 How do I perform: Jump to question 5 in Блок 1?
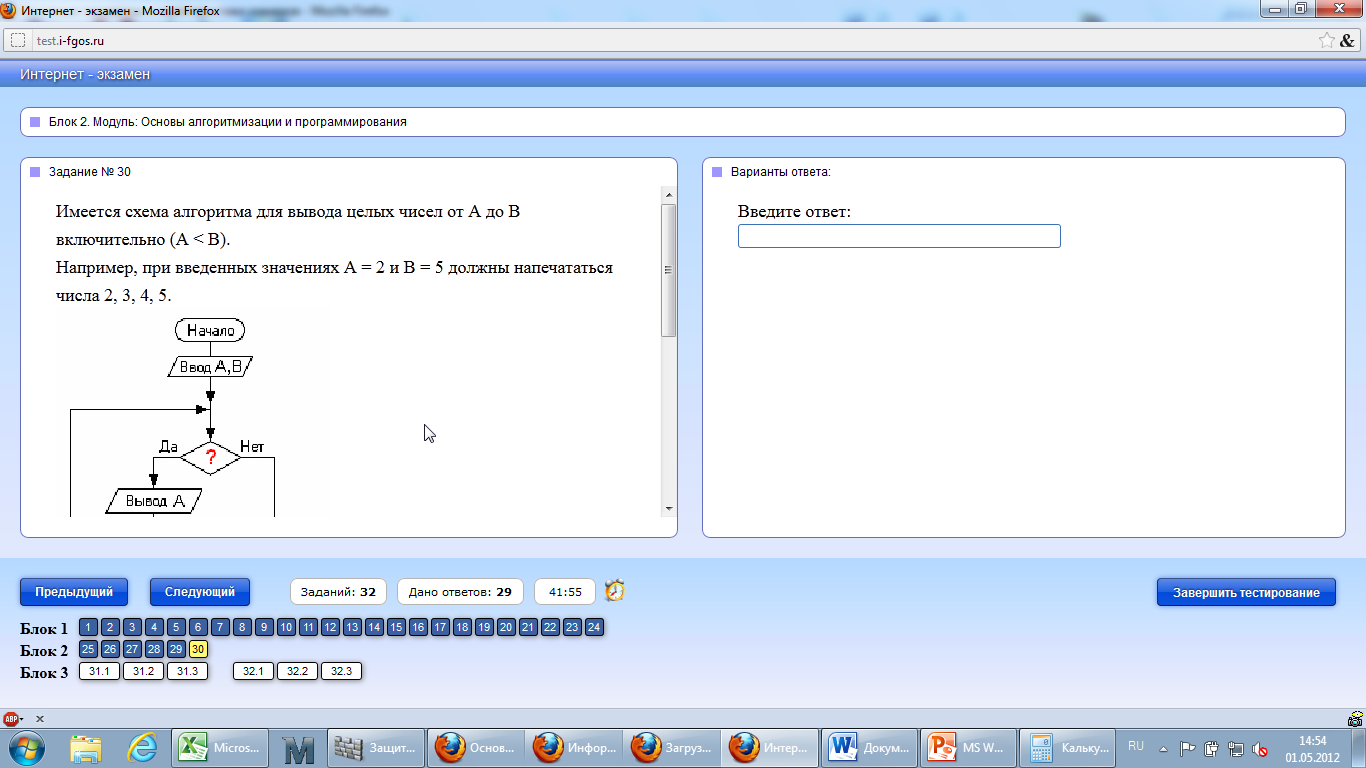(176, 628)
